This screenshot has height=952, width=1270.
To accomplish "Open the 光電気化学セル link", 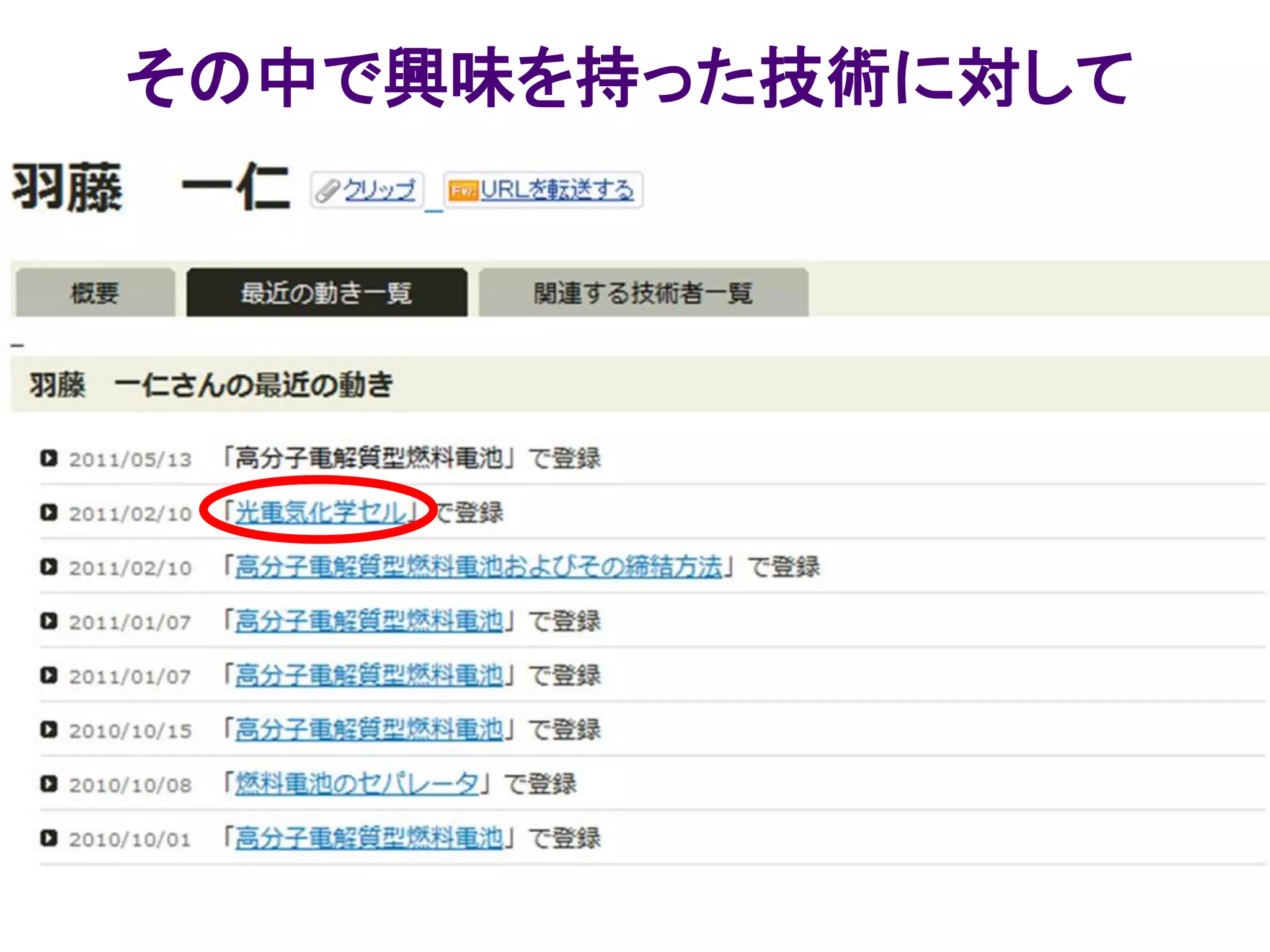I will point(321,513).
